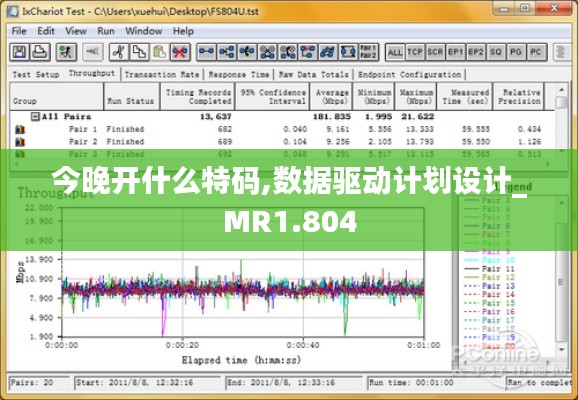Click the Save floppy disk icon
This screenshot has width=578, height=400.
click(20, 52)
